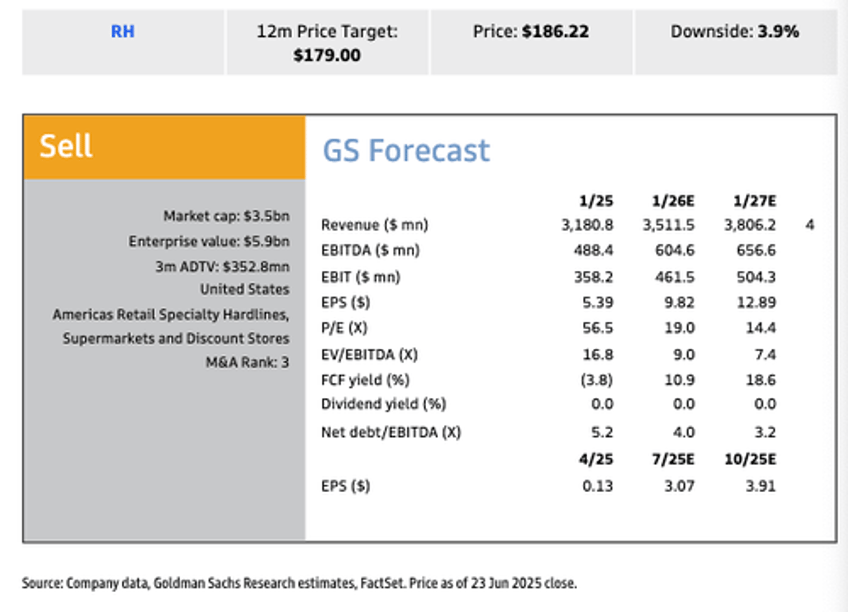Select EBITDA value 488.4

594,250
